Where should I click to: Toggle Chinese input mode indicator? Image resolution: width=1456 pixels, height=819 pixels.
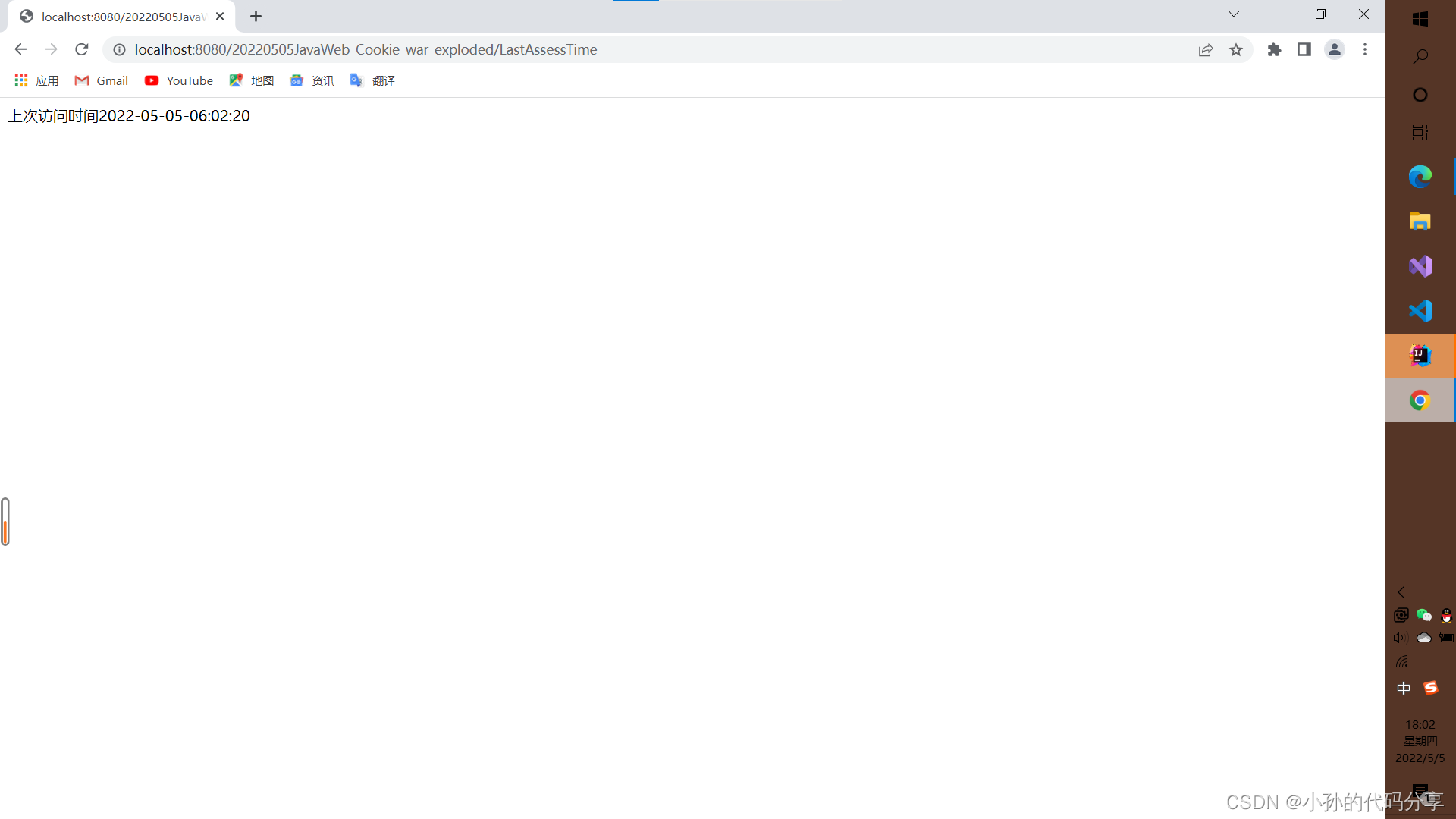coord(1404,688)
